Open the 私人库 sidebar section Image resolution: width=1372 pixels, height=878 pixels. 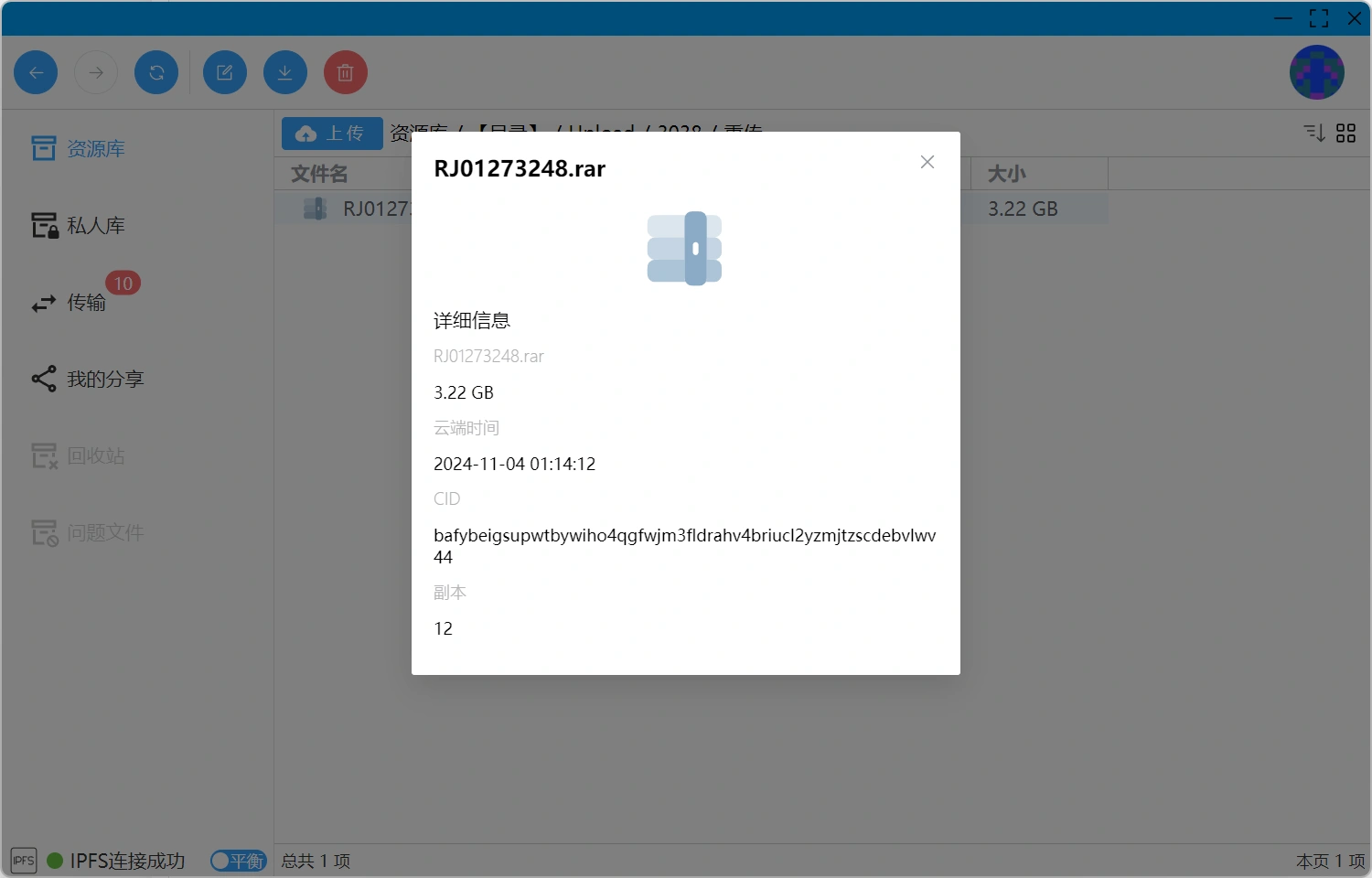click(x=78, y=225)
